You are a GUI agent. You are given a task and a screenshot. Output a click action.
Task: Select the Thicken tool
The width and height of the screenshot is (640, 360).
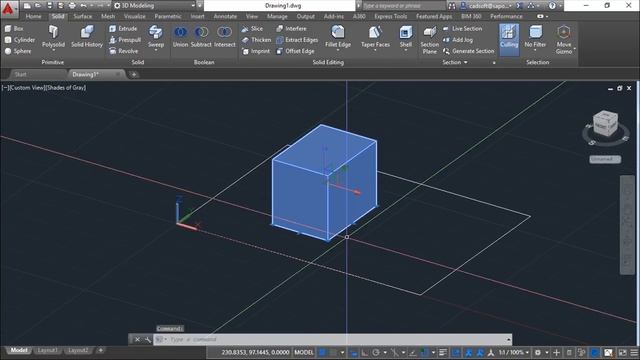pos(256,40)
